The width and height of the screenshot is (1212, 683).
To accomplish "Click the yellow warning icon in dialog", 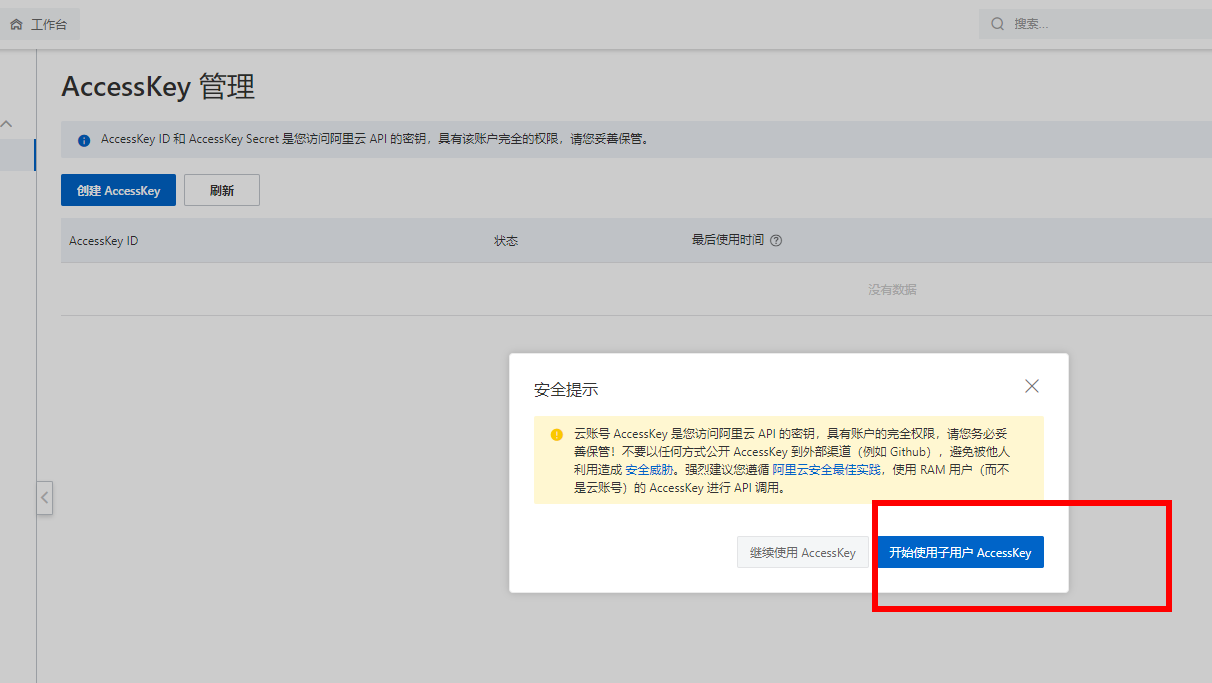I will [x=556, y=434].
